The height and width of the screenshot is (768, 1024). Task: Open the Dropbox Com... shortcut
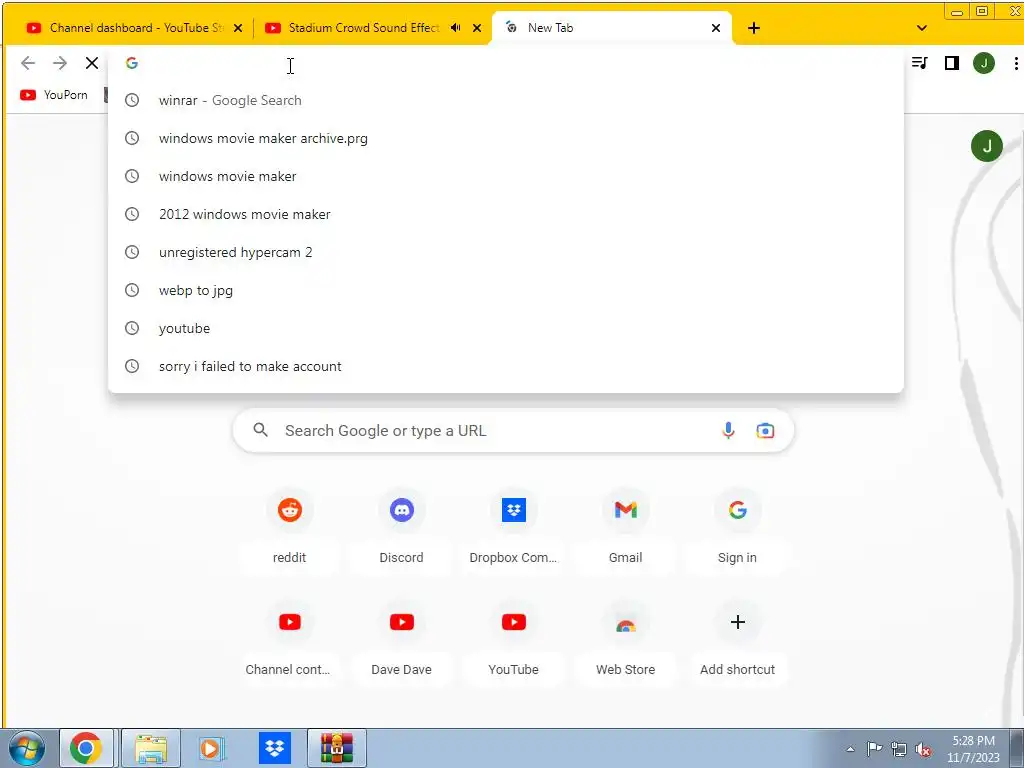[513, 528]
